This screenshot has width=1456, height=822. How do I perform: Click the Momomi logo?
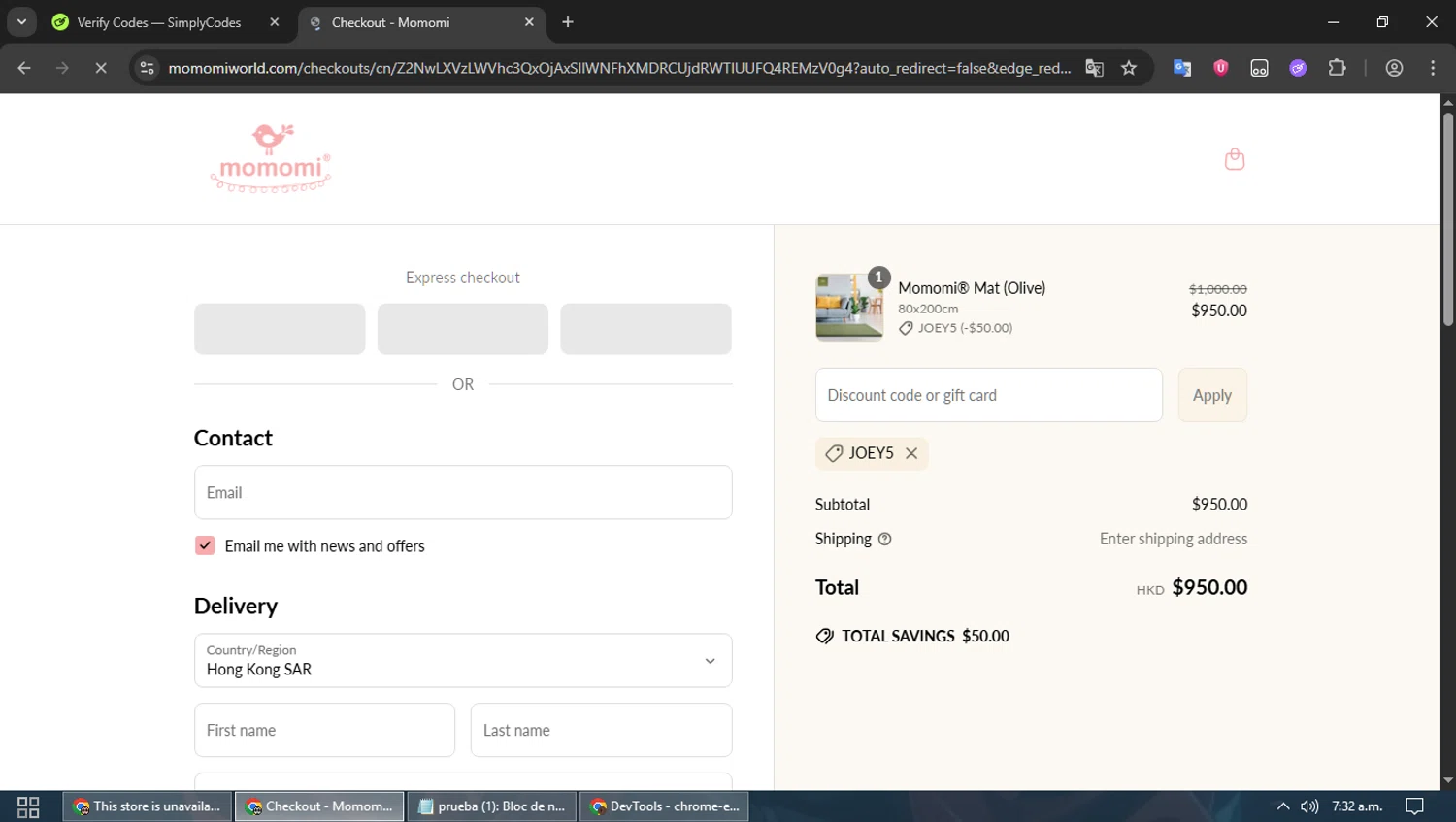271,159
